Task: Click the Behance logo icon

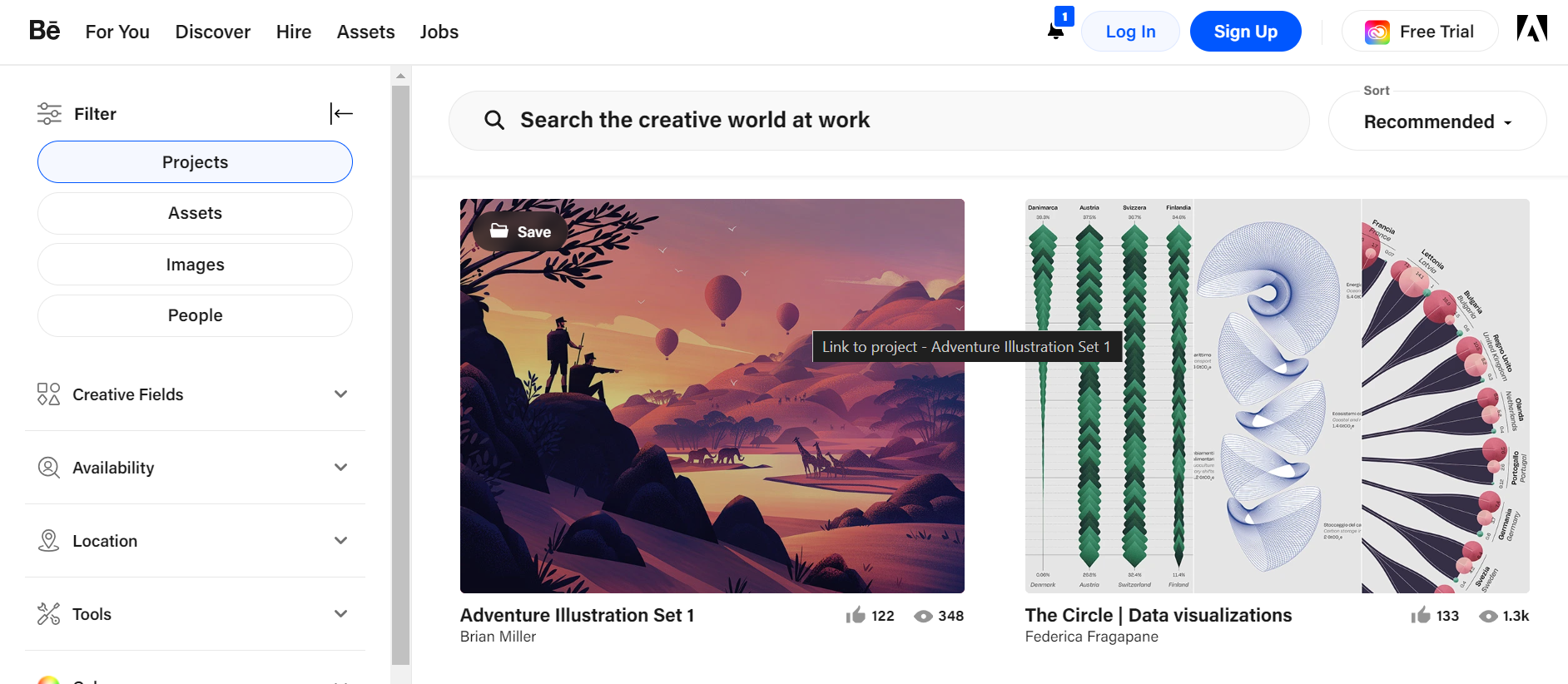Action: pyautogui.click(x=45, y=31)
